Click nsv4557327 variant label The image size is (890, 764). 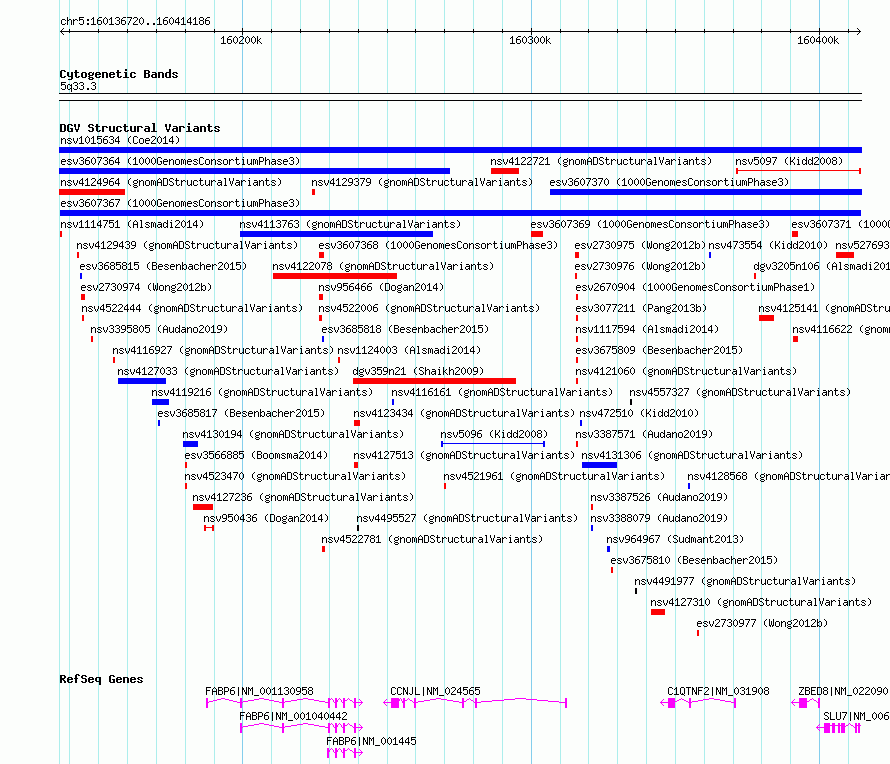[740, 392]
